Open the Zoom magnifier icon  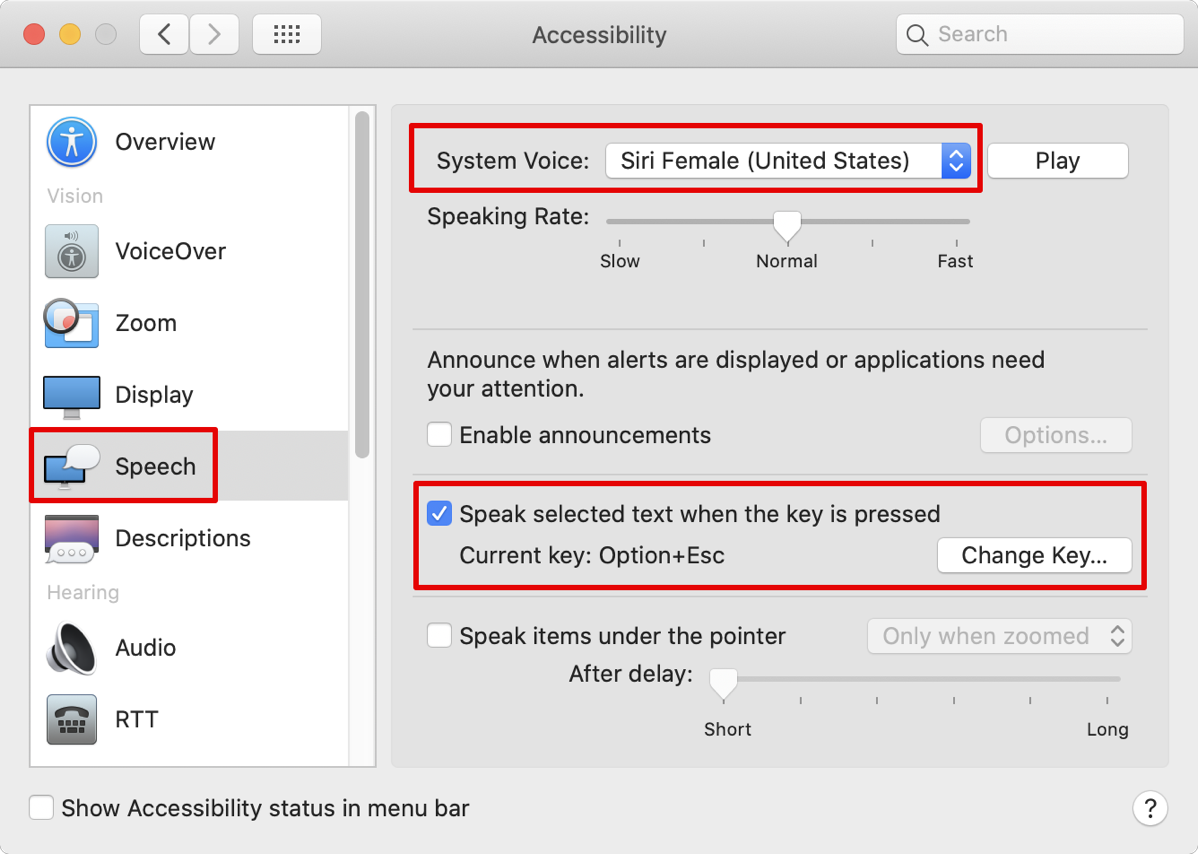71,323
